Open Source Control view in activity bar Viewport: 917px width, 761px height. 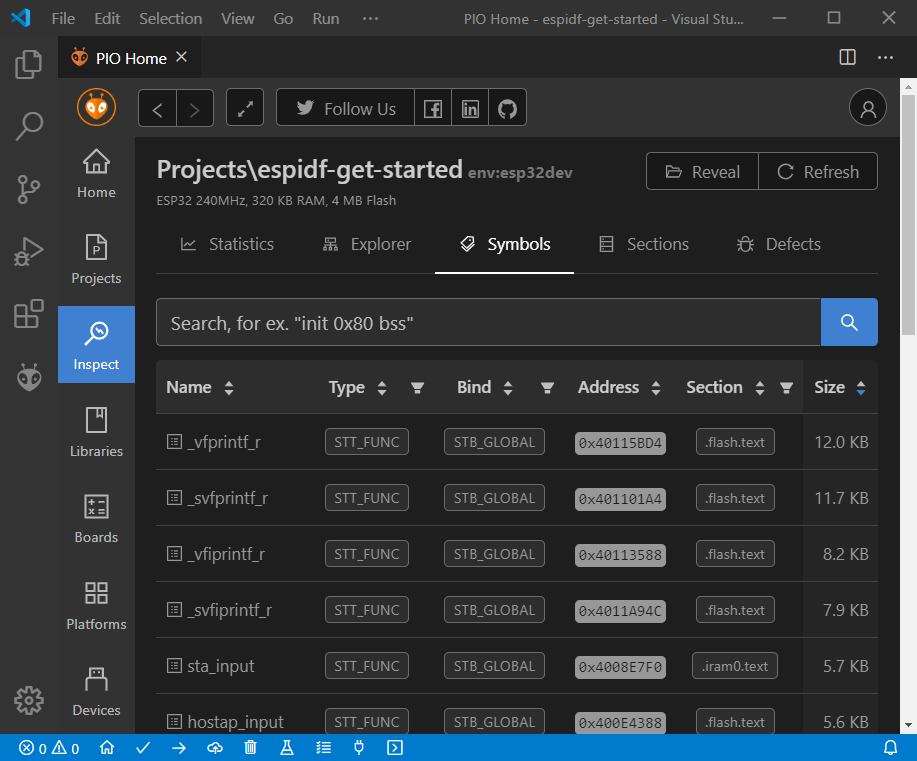coord(28,188)
